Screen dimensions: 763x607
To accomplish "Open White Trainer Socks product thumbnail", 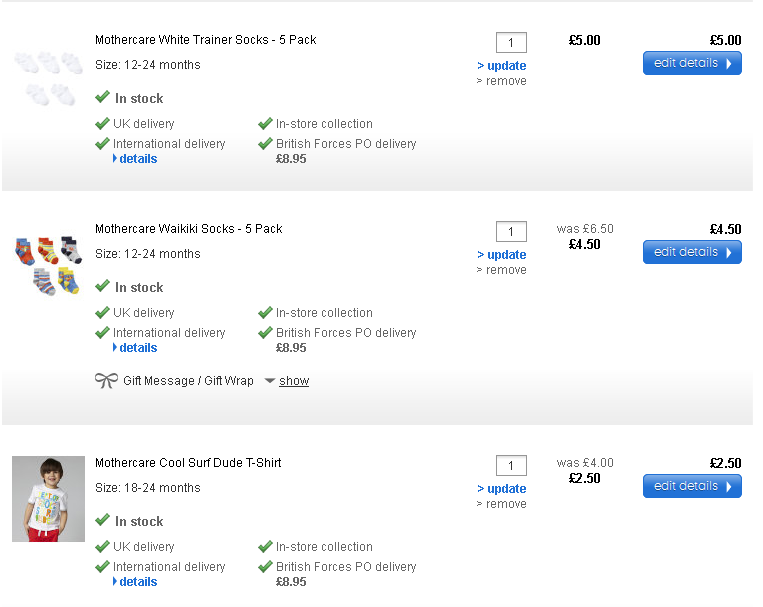I will 48,78.
